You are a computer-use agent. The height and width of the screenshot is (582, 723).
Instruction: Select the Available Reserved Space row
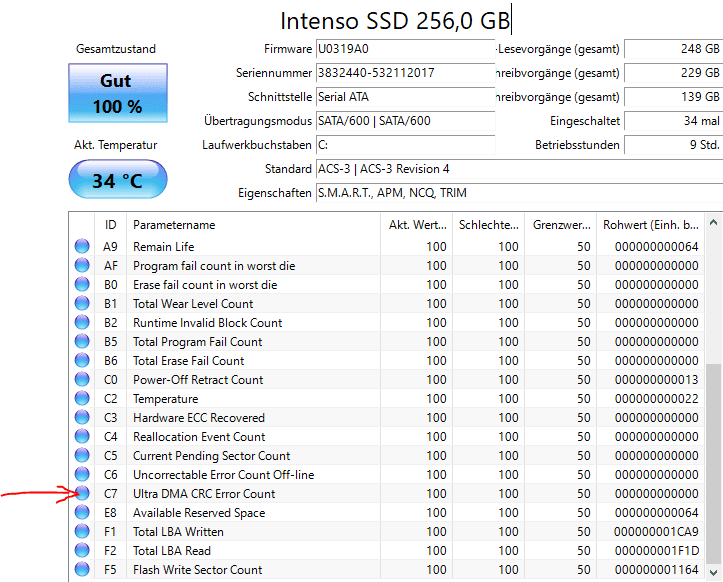(250, 513)
